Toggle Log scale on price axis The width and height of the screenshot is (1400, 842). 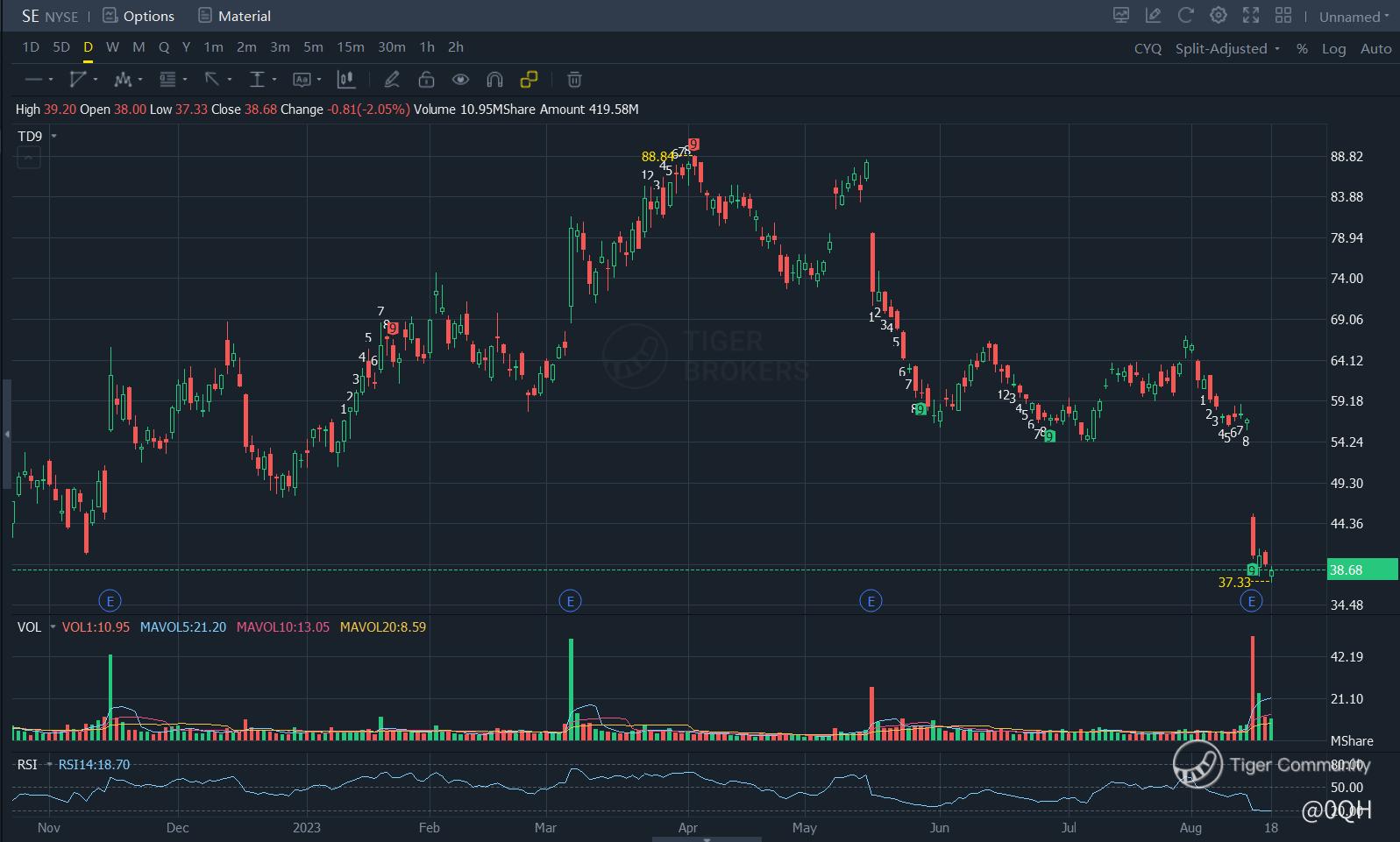1333,49
